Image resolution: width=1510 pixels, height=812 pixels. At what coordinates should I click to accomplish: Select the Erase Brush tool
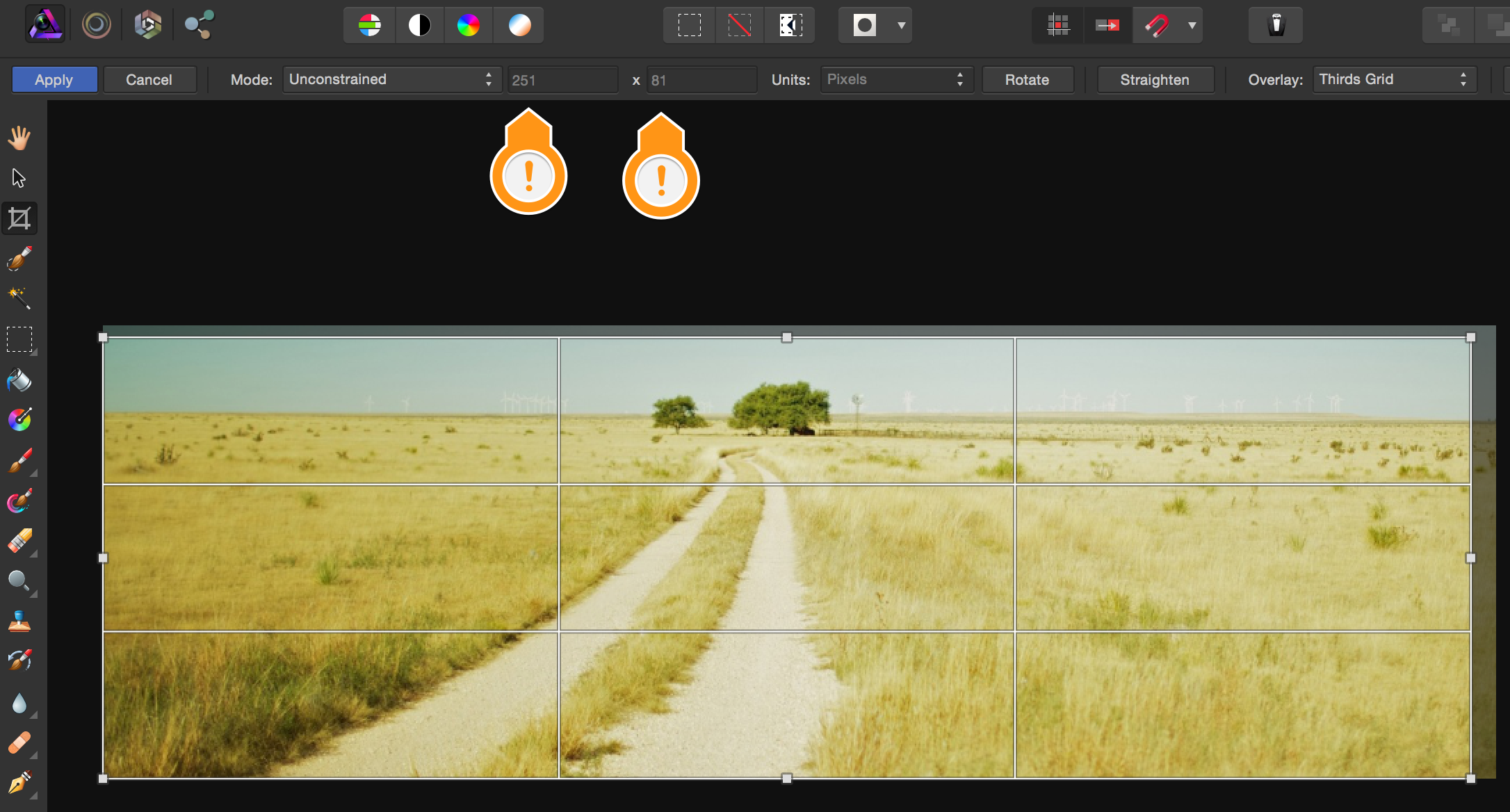[19, 541]
